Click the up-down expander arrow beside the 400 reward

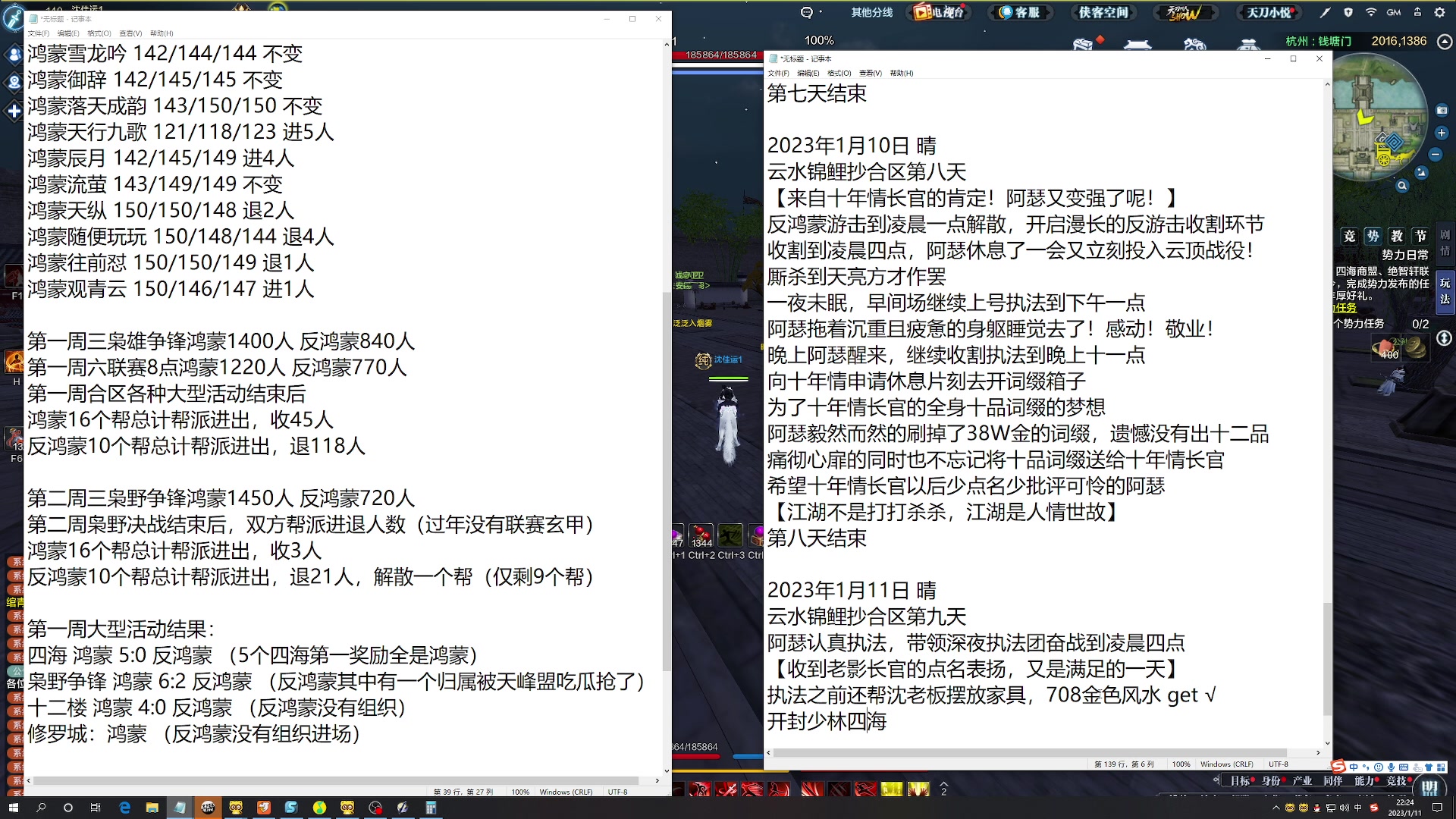[1445, 338]
